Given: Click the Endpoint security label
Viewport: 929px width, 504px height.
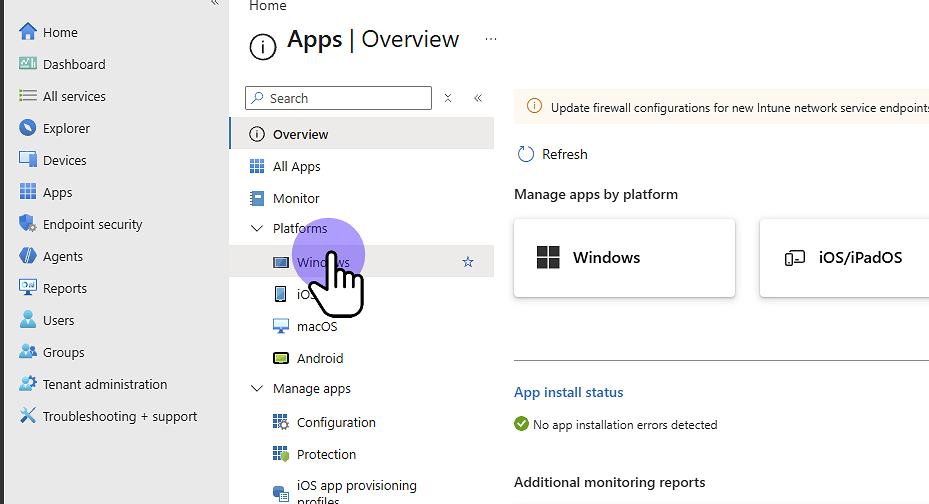Looking at the screenshot, I should [92, 224].
